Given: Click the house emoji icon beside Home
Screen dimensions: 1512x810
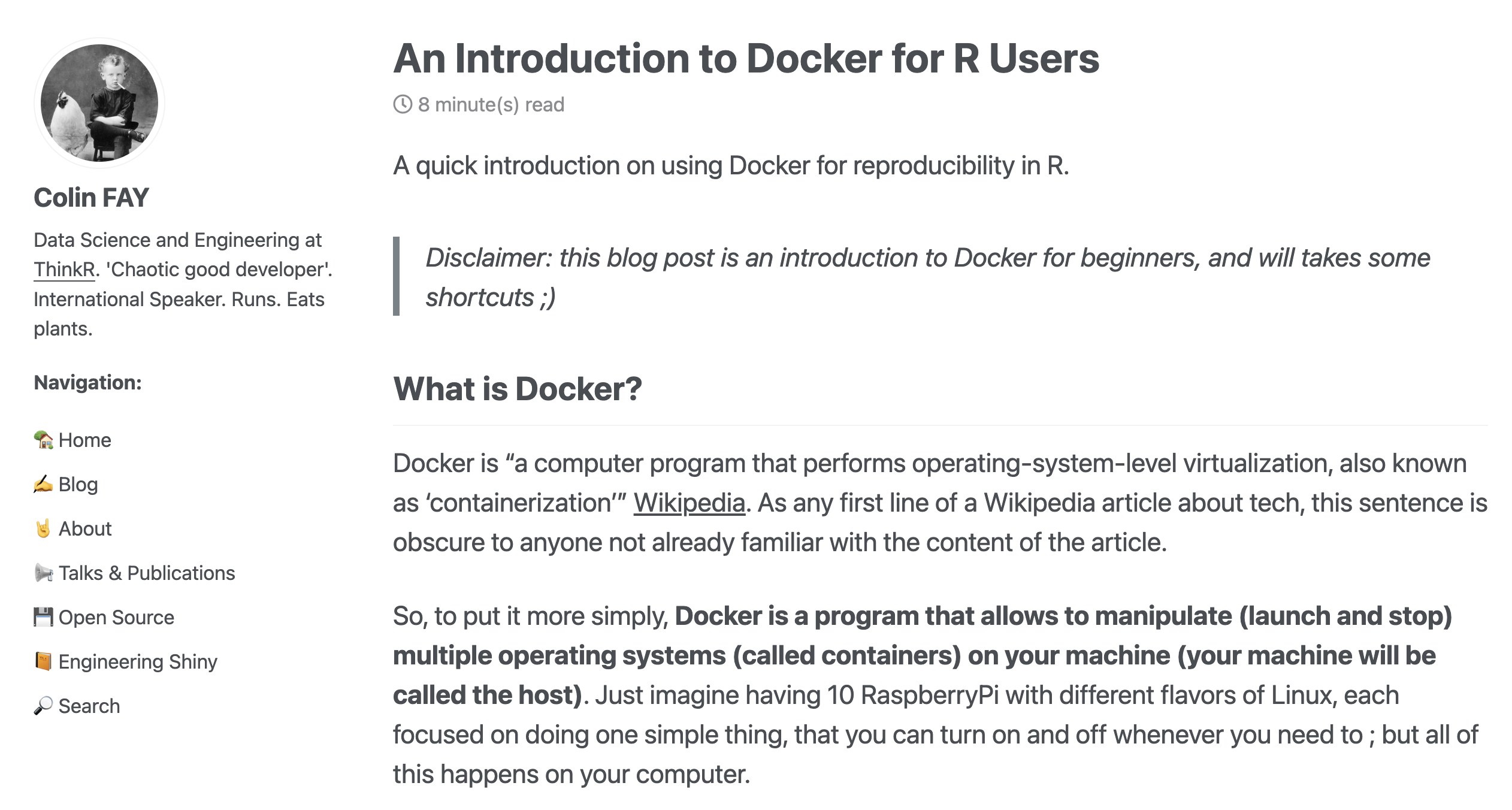Looking at the screenshot, I should 43,440.
